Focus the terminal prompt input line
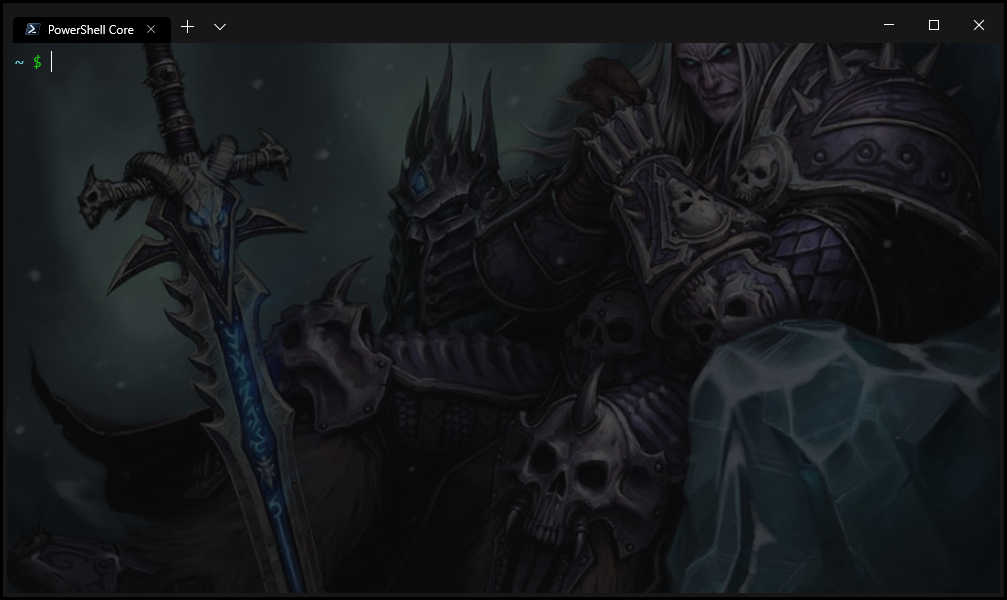1007x600 pixels. pos(504,62)
